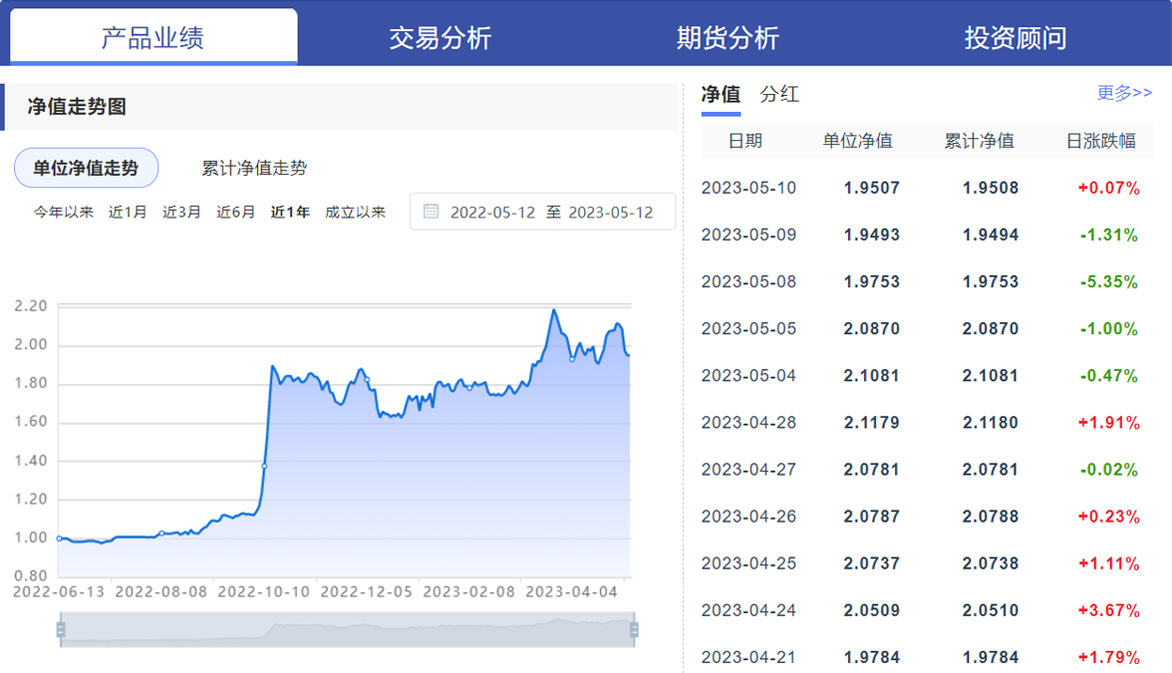1172x673 pixels.
Task: Go to 投资顾问 tab
Action: tap(1015, 38)
